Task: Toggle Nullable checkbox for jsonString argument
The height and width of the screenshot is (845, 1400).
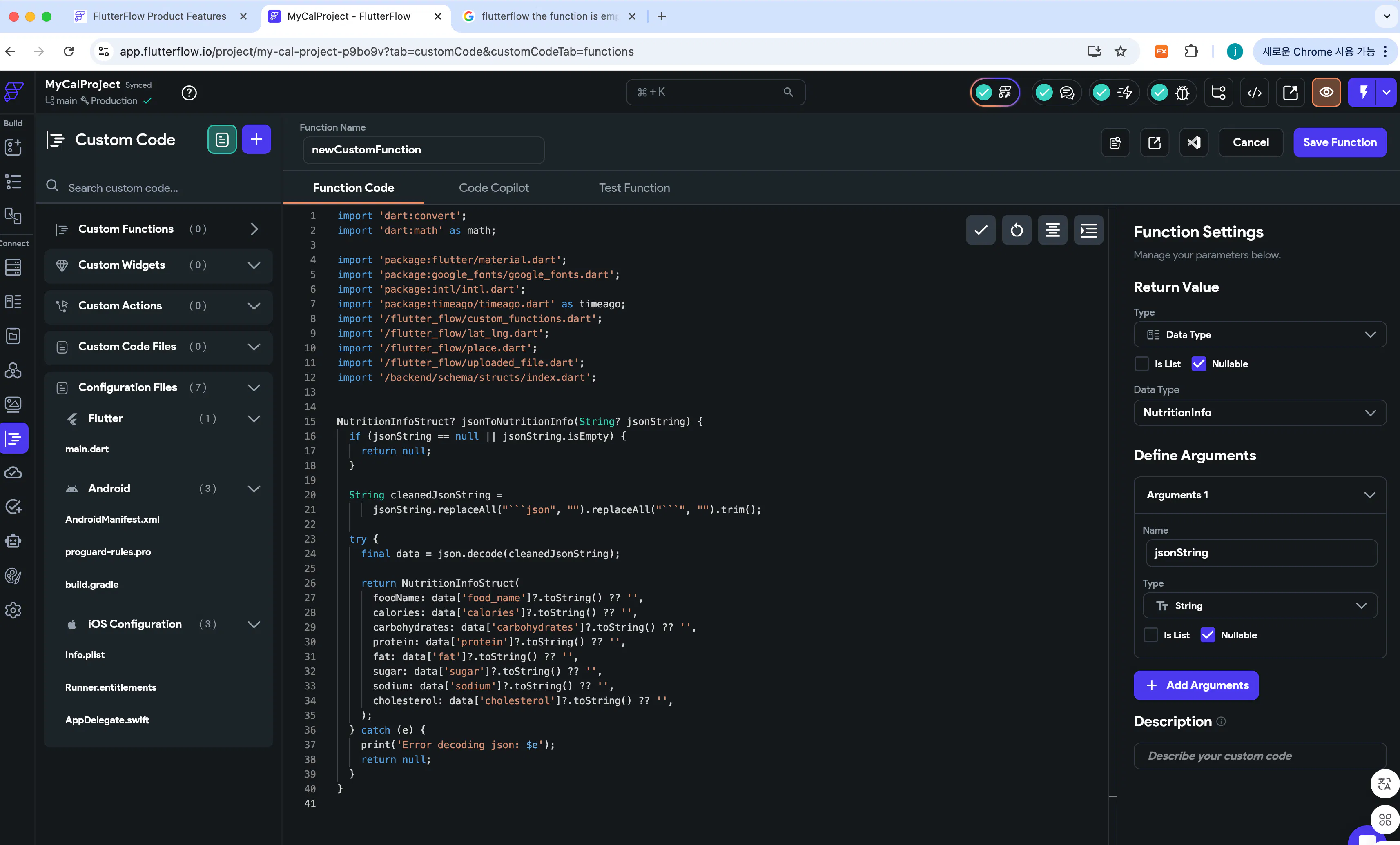Action: (x=1208, y=635)
